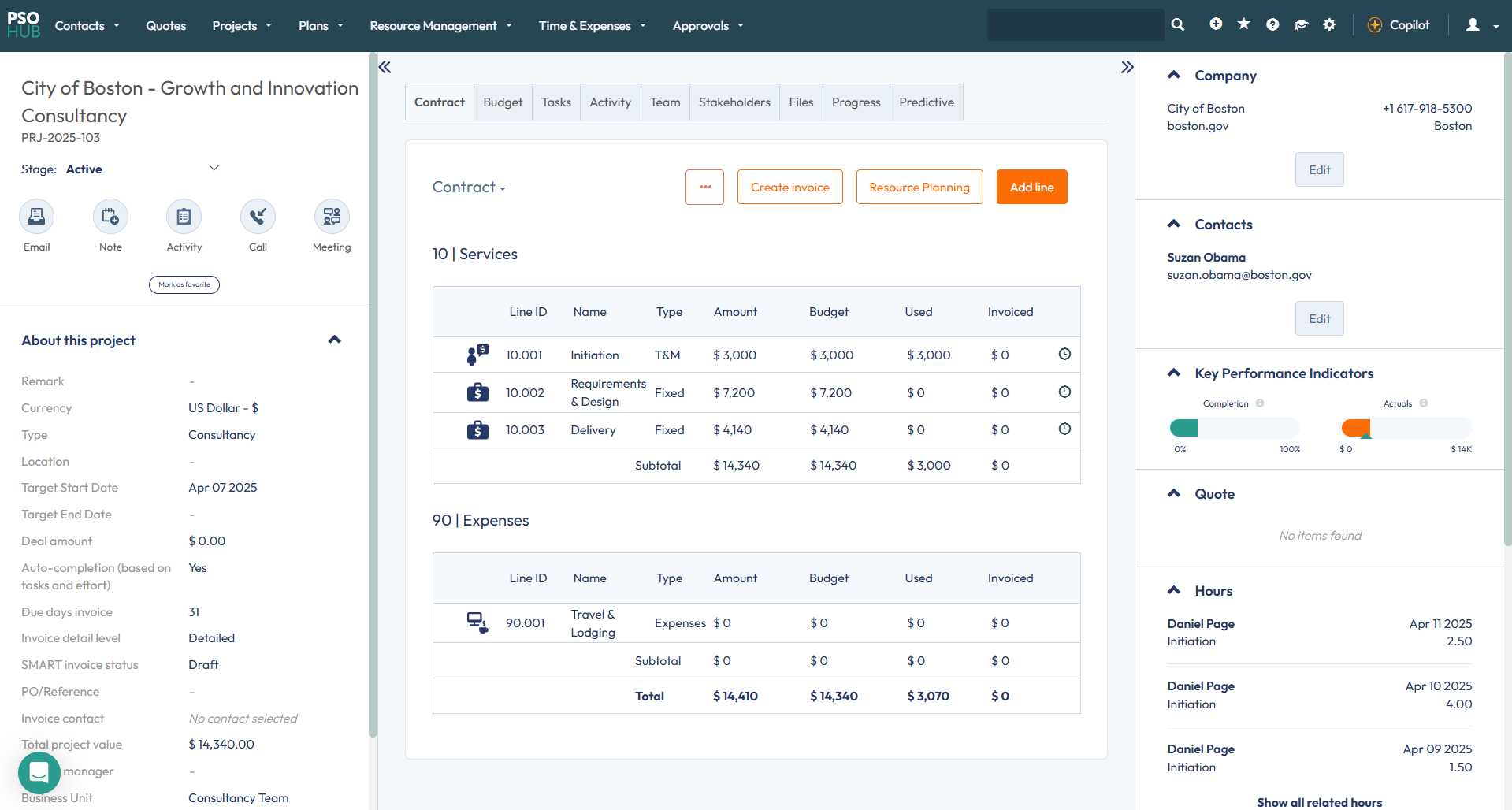The height and width of the screenshot is (810, 1512).
Task: Open the settings gear in top bar
Action: pyautogui.click(x=1329, y=25)
